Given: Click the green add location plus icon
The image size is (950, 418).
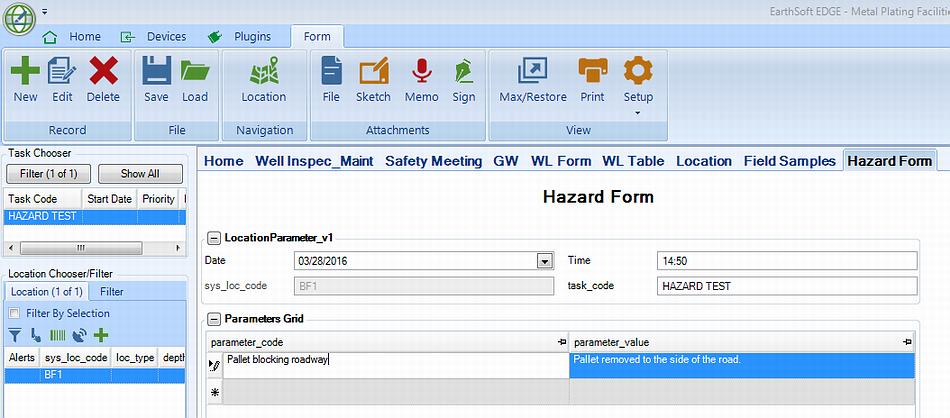Looking at the screenshot, I should pos(101,334).
